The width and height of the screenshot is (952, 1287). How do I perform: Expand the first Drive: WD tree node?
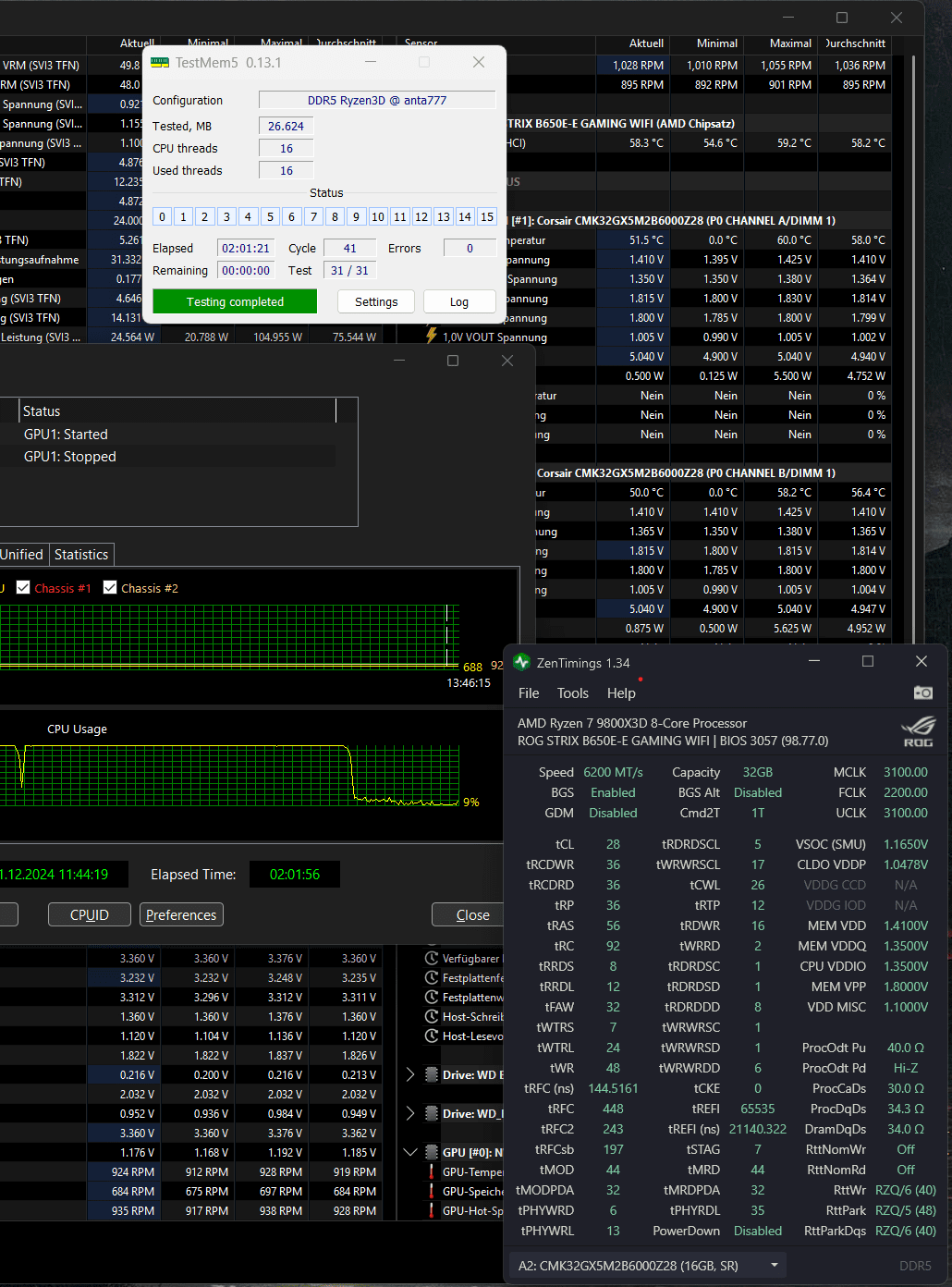pos(410,1074)
